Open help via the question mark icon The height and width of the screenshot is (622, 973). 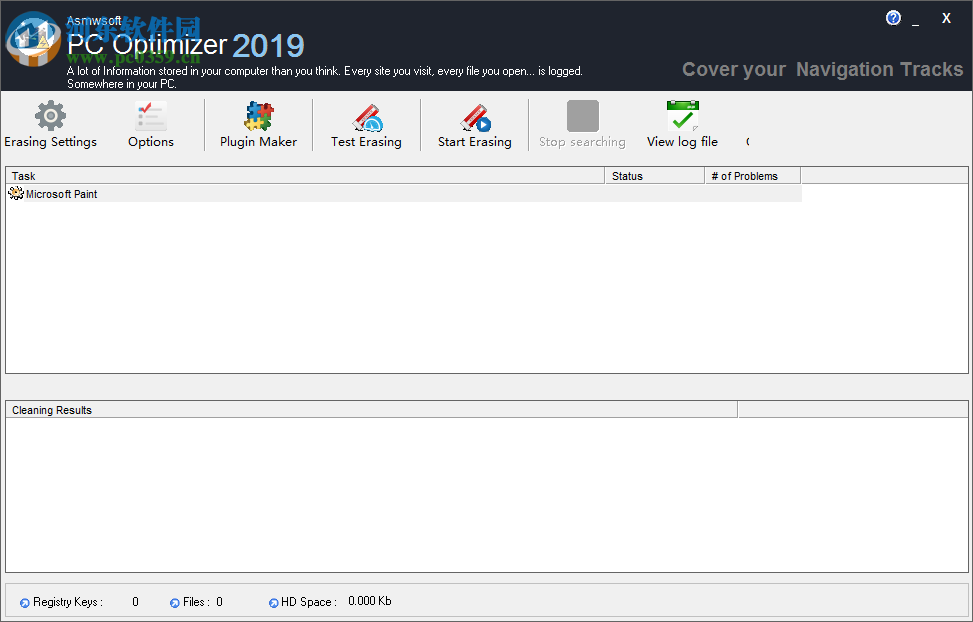click(893, 17)
